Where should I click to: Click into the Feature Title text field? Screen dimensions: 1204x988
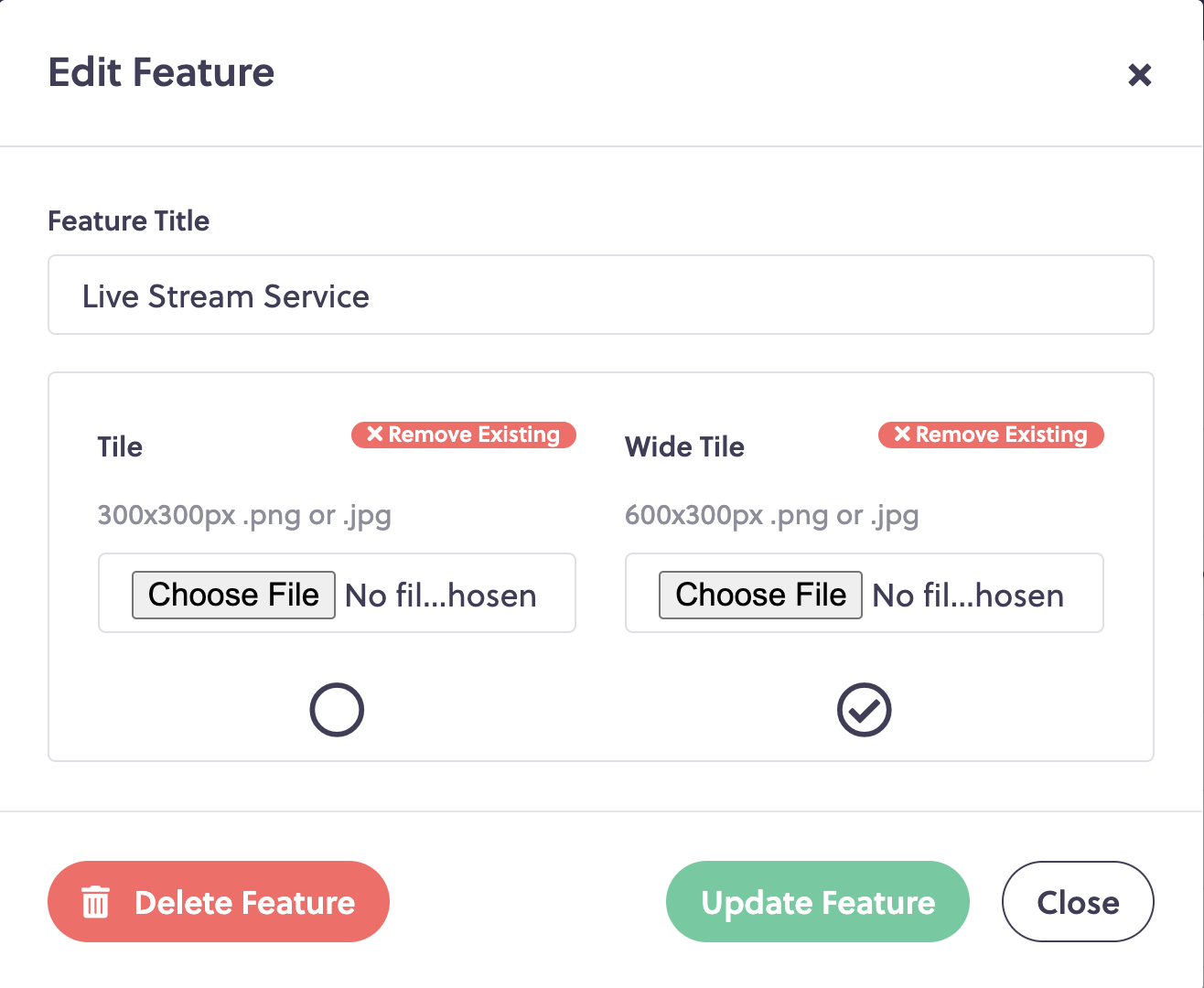pos(601,295)
